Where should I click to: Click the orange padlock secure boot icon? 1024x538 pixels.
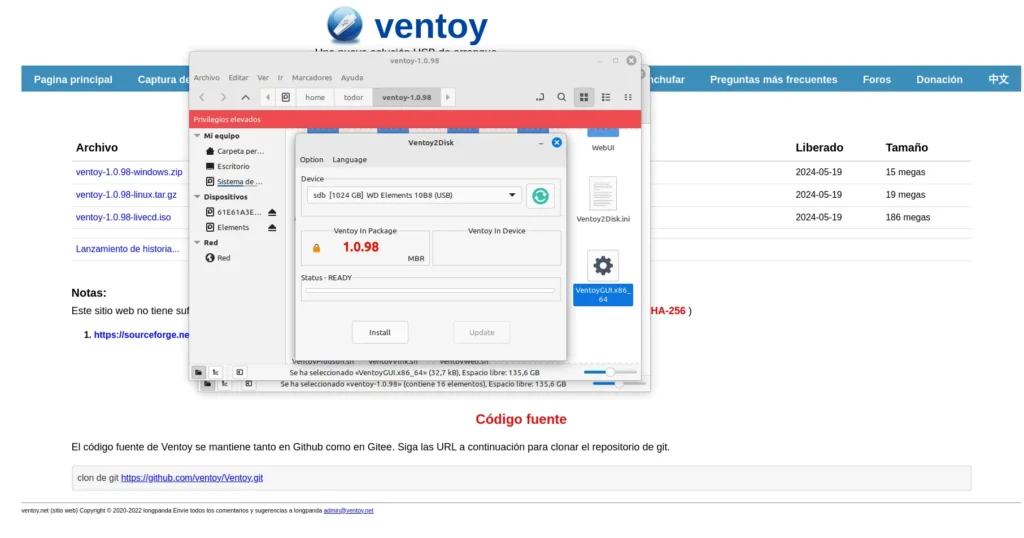pos(316,248)
